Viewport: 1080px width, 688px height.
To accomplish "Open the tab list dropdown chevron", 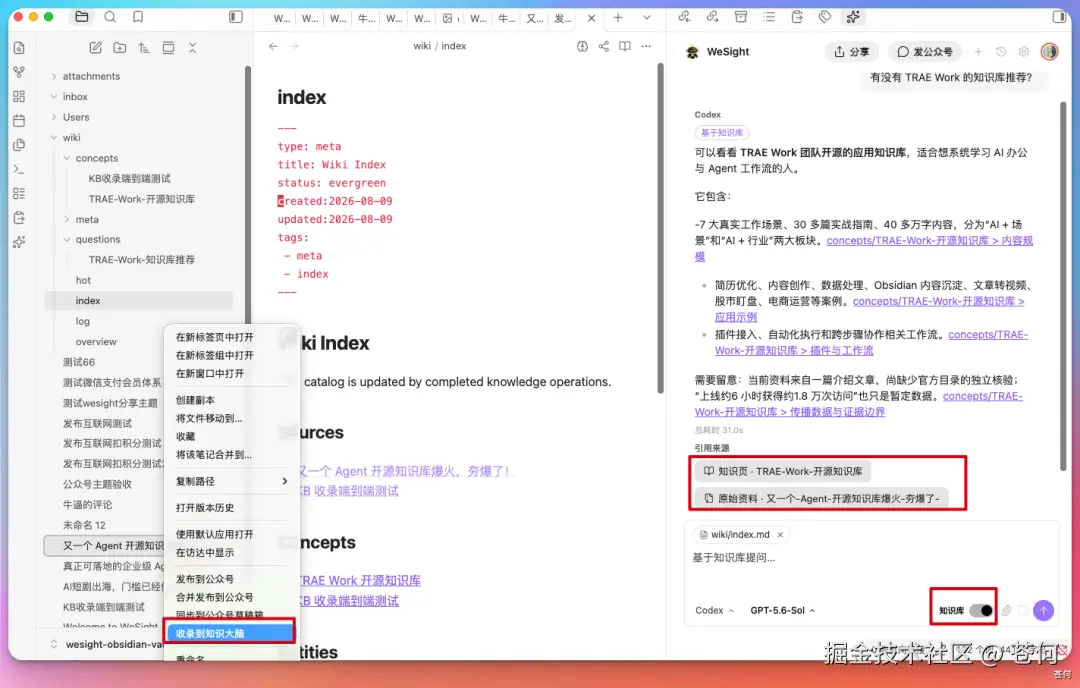I will tap(647, 17).
